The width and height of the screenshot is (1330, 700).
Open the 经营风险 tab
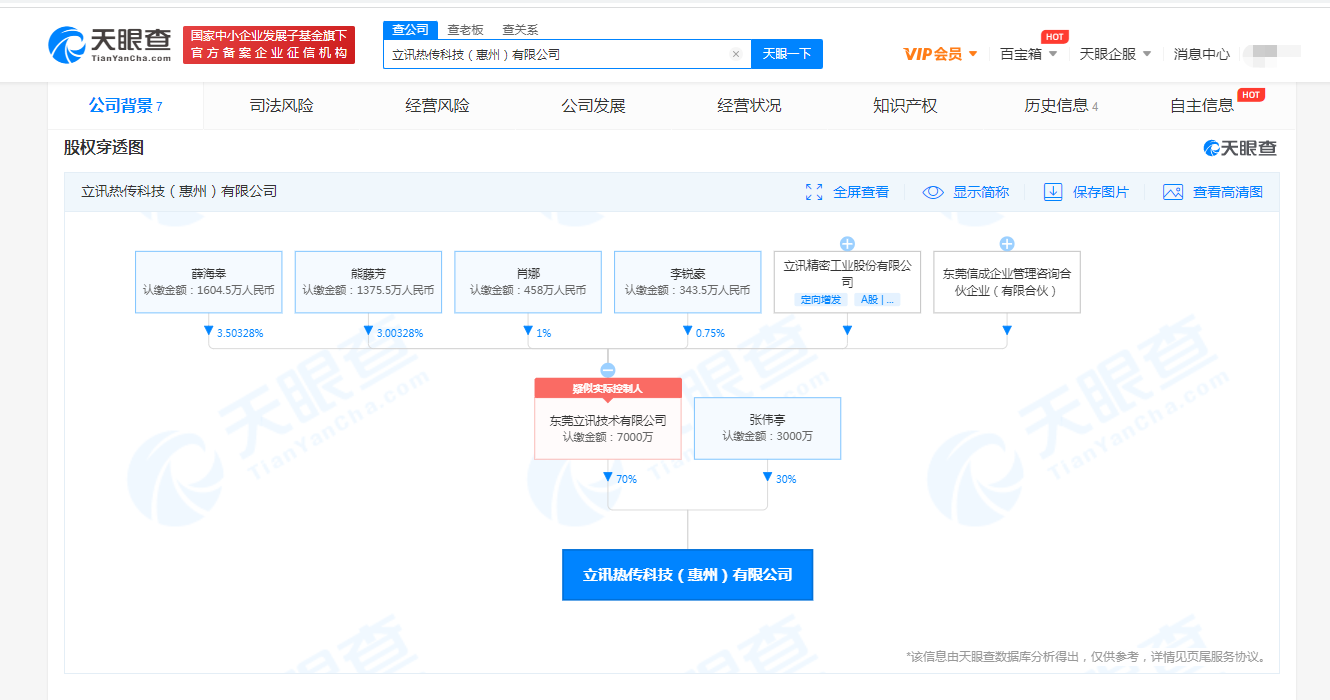[437, 106]
